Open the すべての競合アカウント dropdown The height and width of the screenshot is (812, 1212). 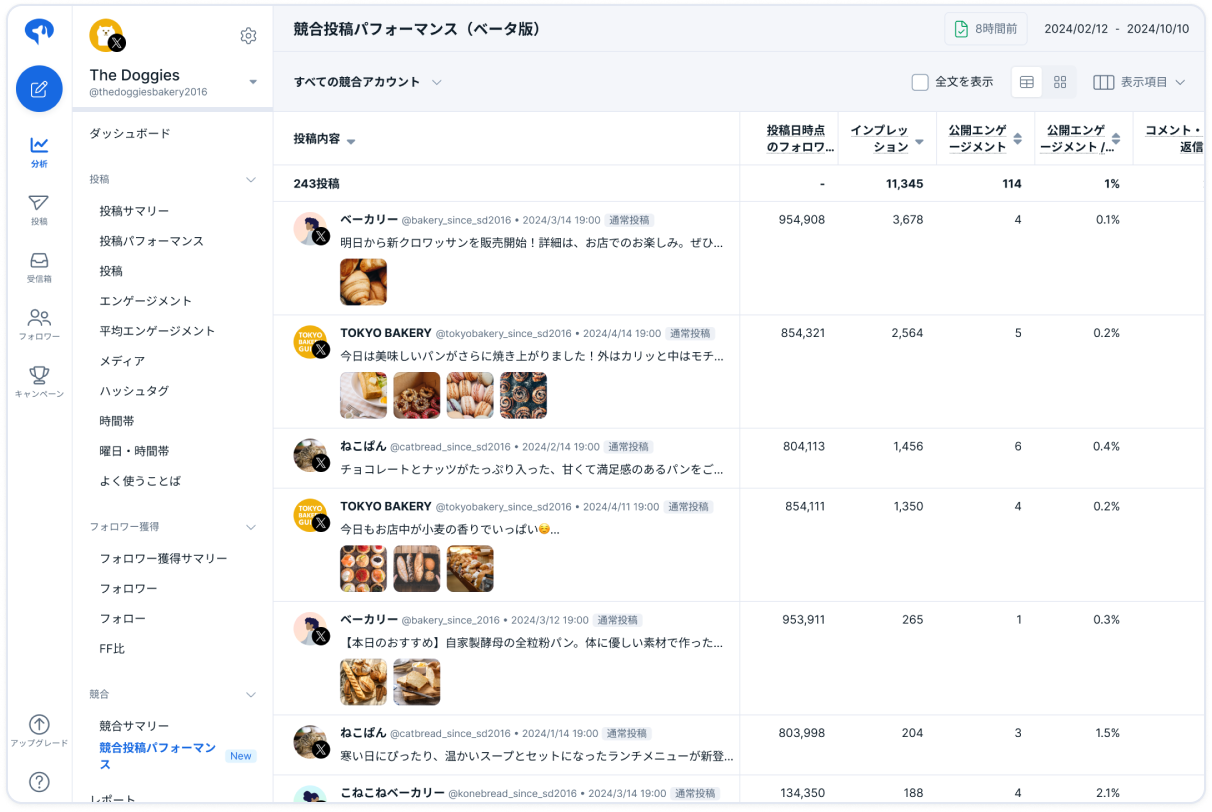[x=367, y=82]
